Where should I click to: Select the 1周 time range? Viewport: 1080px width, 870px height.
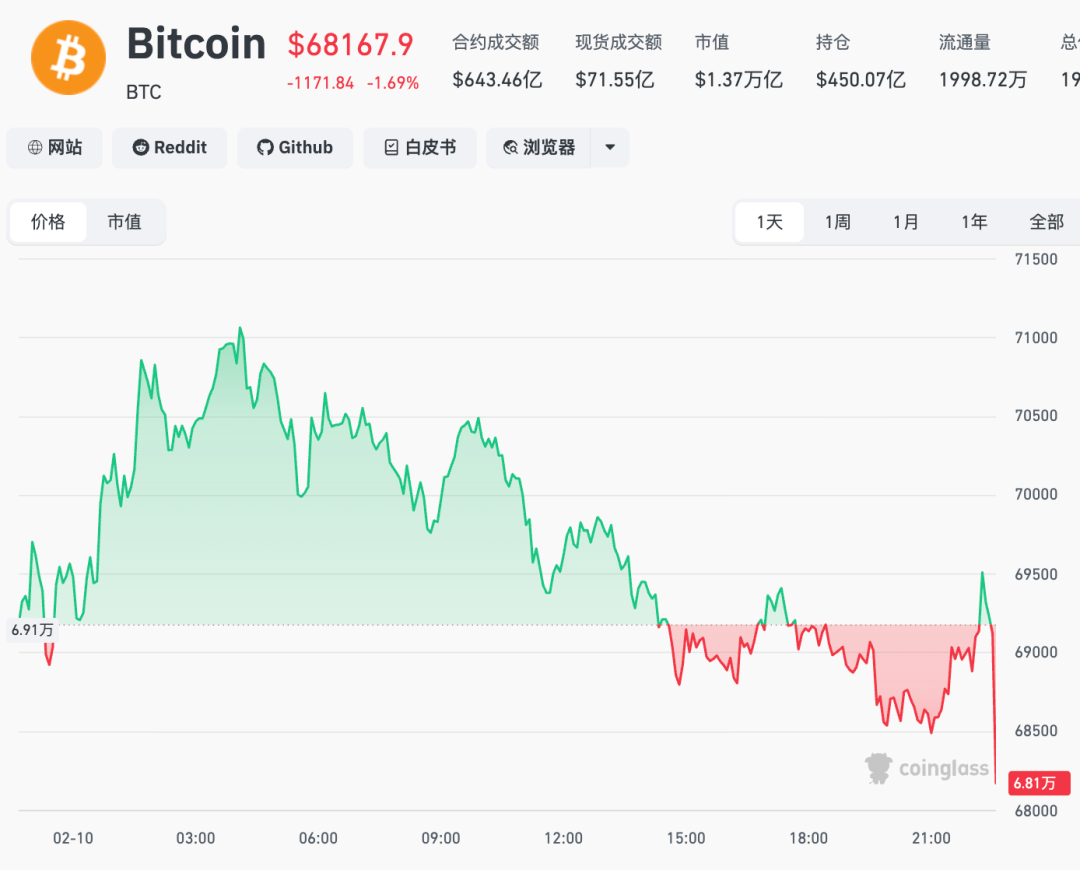838,222
